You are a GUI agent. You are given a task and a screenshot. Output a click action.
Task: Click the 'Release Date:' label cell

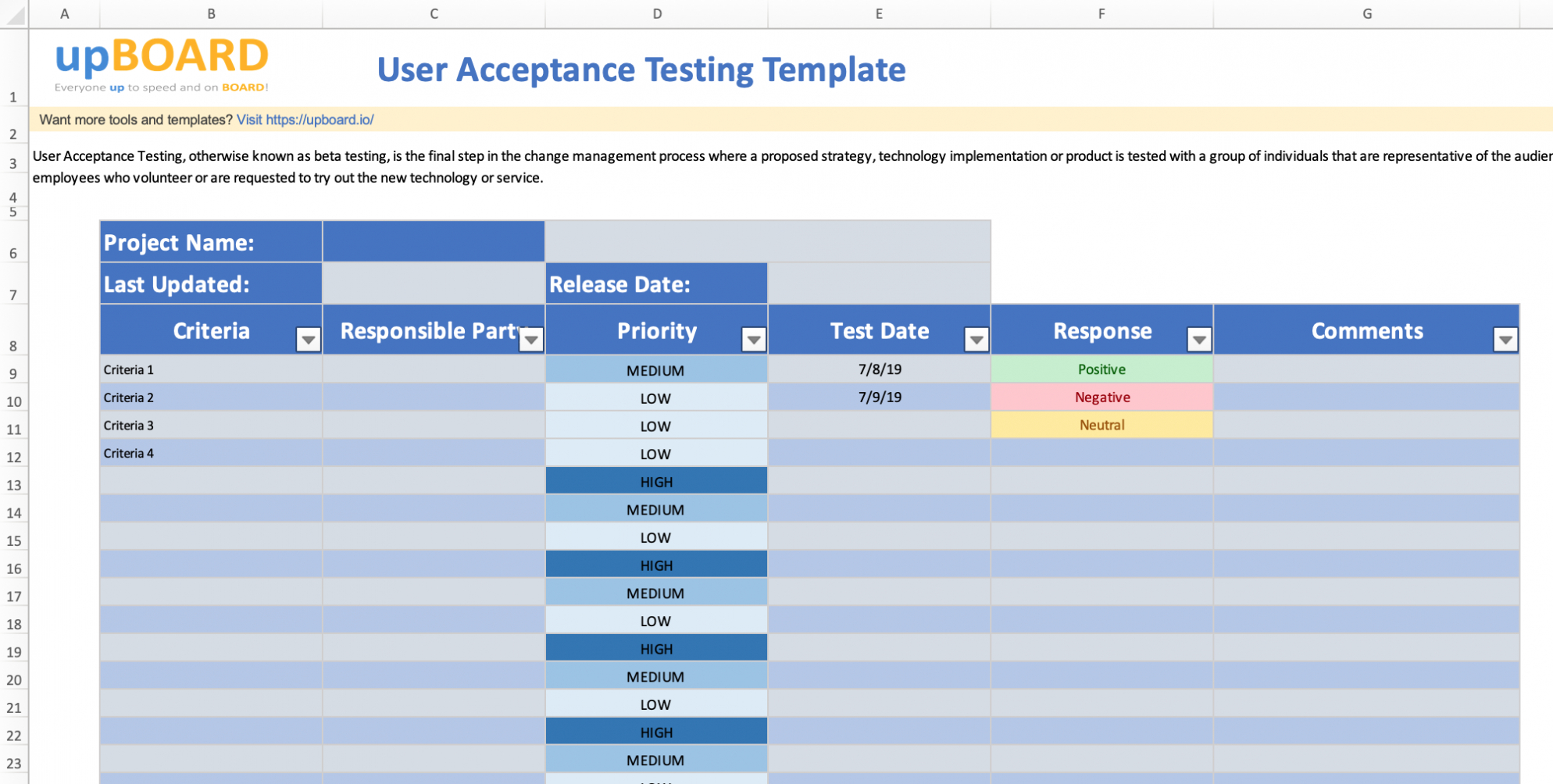coord(656,284)
